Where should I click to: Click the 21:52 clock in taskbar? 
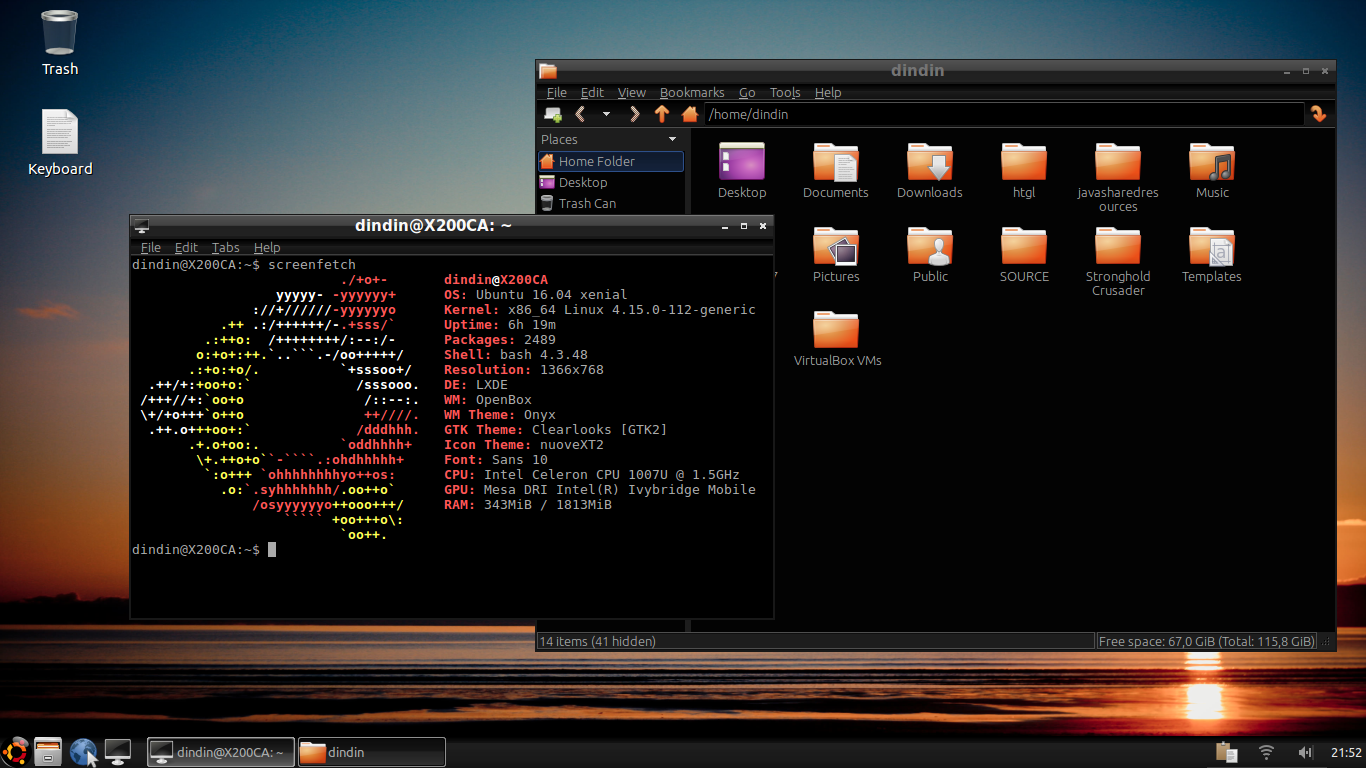tap(1346, 752)
